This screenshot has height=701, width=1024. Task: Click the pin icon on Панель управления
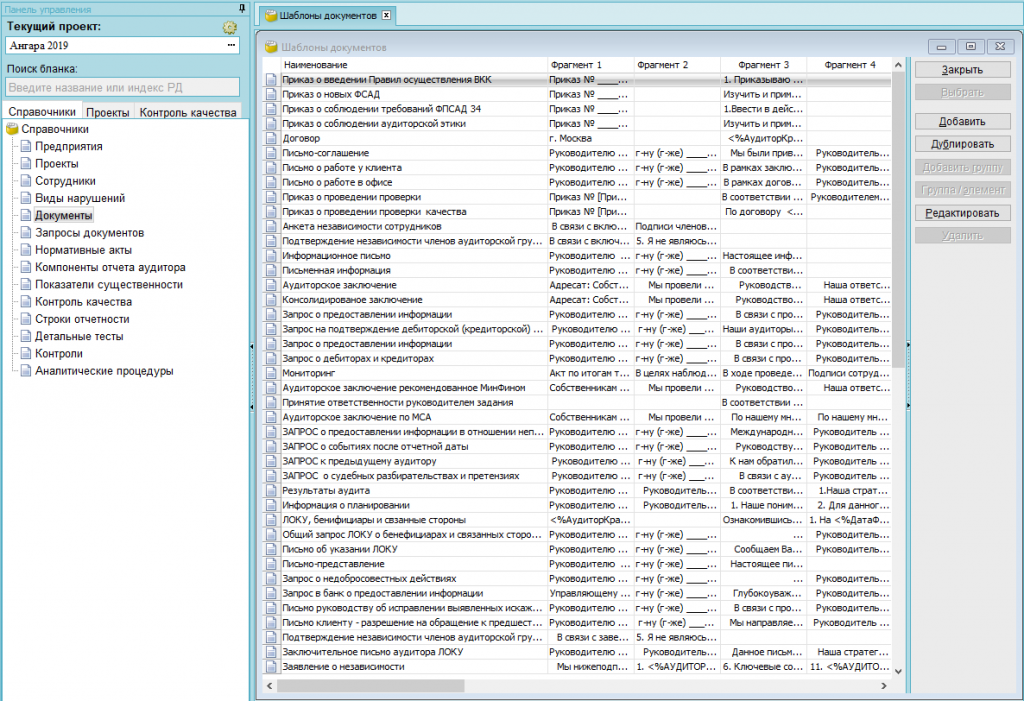click(x=242, y=8)
